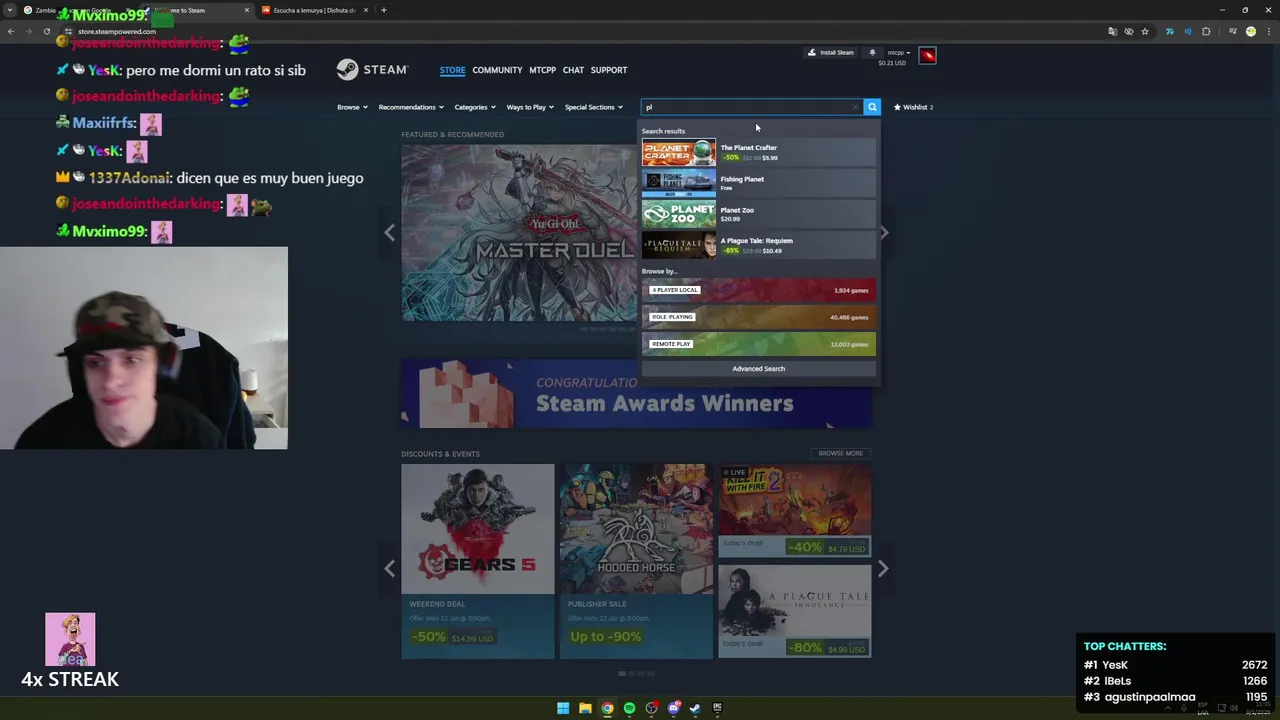This screenshot has height=720, width=1280.
Task: Click the BROWSE MORE button
Action: pyautogui.click(x=840, y=453)
